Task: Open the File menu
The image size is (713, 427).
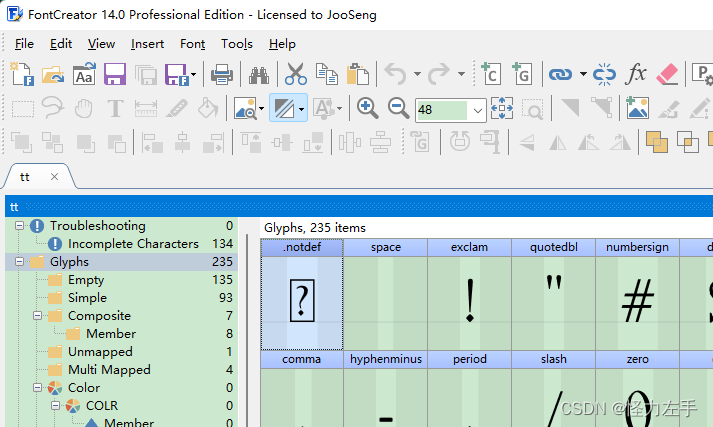Action: pyautogui.click(x=24, y=44)
